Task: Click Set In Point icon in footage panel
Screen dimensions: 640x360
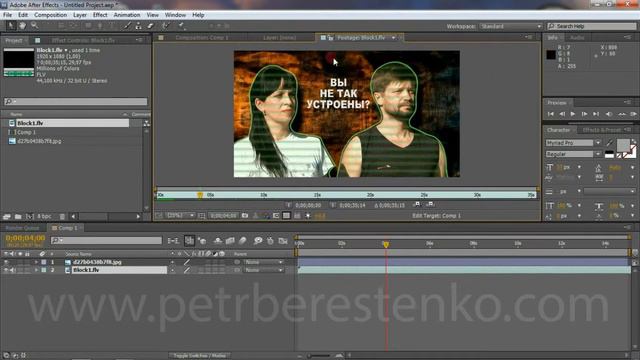Action: pyautogui.click(x=288, y=205)
